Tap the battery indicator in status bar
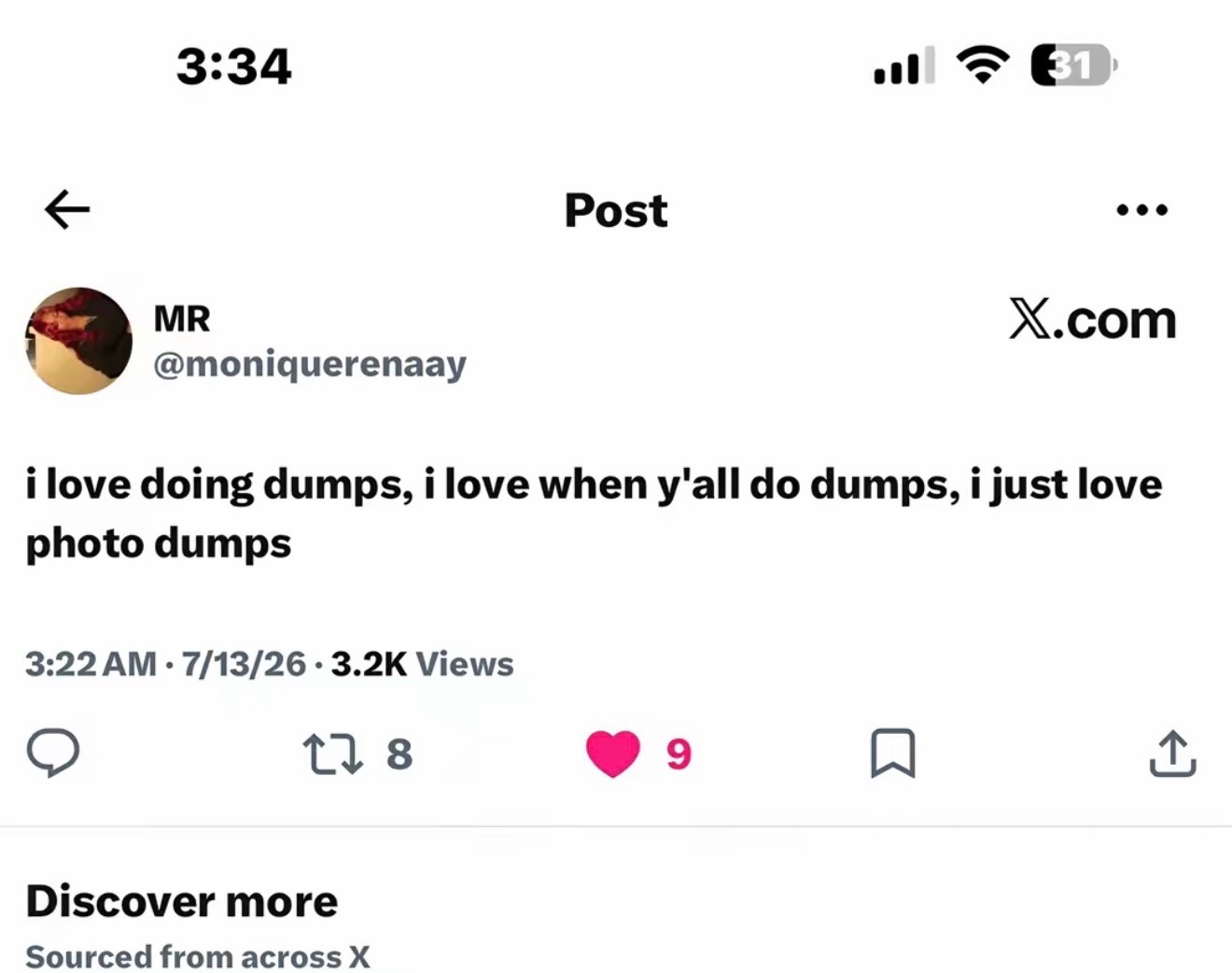This screenshot has height=973, width=1232. (x=1073, y=65)
